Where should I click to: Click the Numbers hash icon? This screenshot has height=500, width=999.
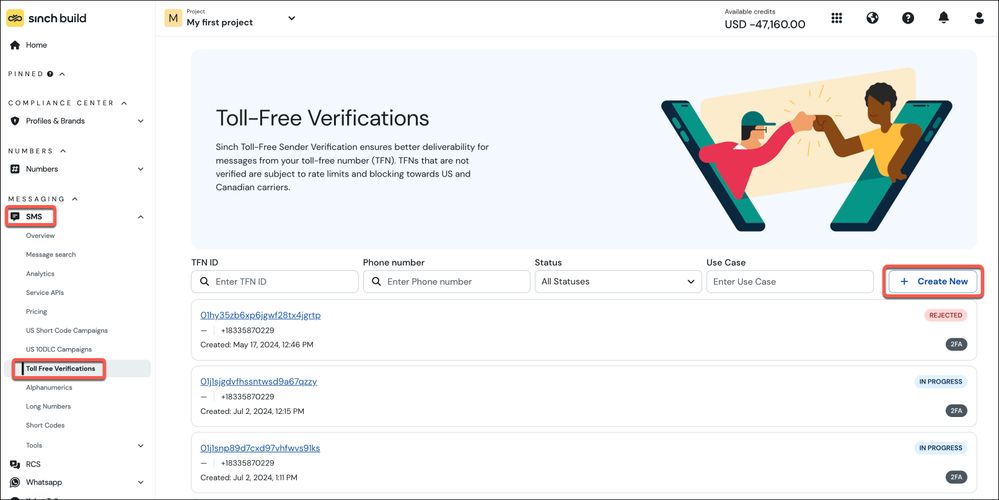tap(15, 169)
